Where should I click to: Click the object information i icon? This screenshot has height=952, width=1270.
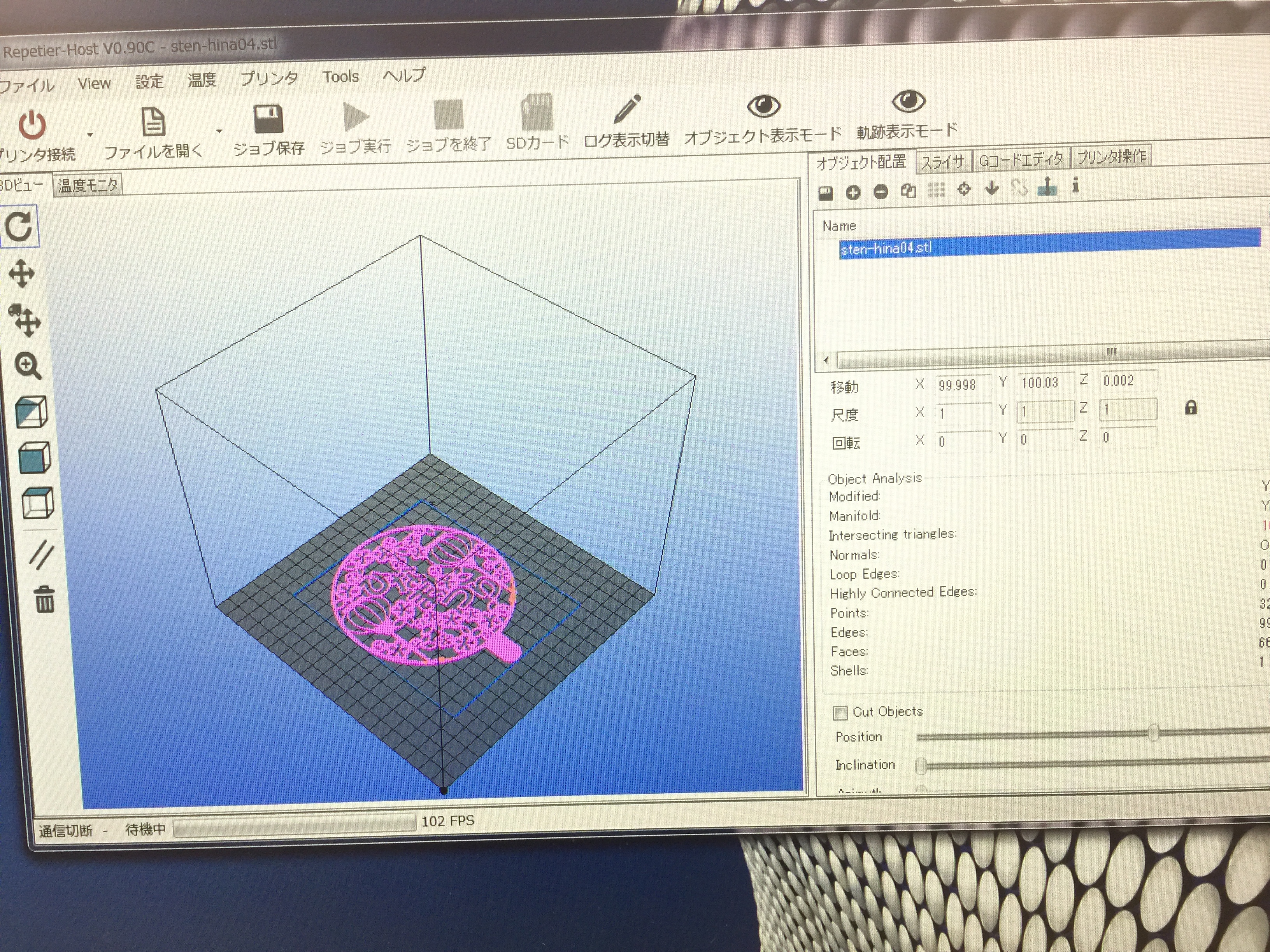coord(1075,185)
